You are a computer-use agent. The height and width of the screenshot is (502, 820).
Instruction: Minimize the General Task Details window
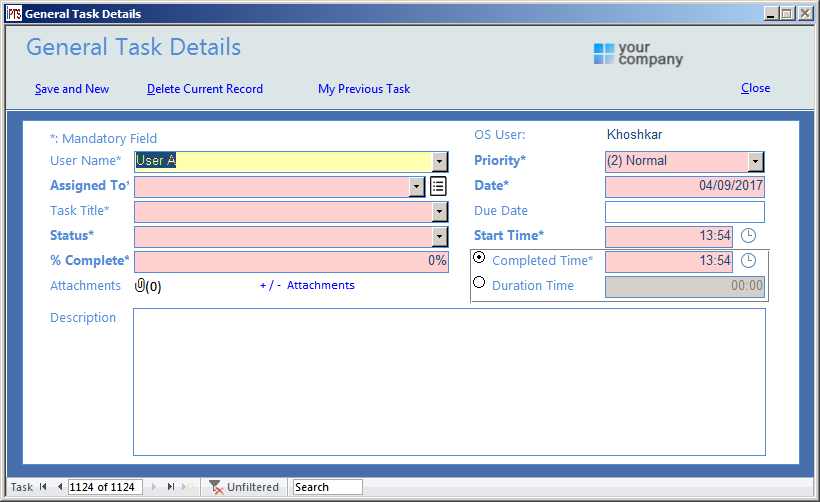click(x=771, y=14)
